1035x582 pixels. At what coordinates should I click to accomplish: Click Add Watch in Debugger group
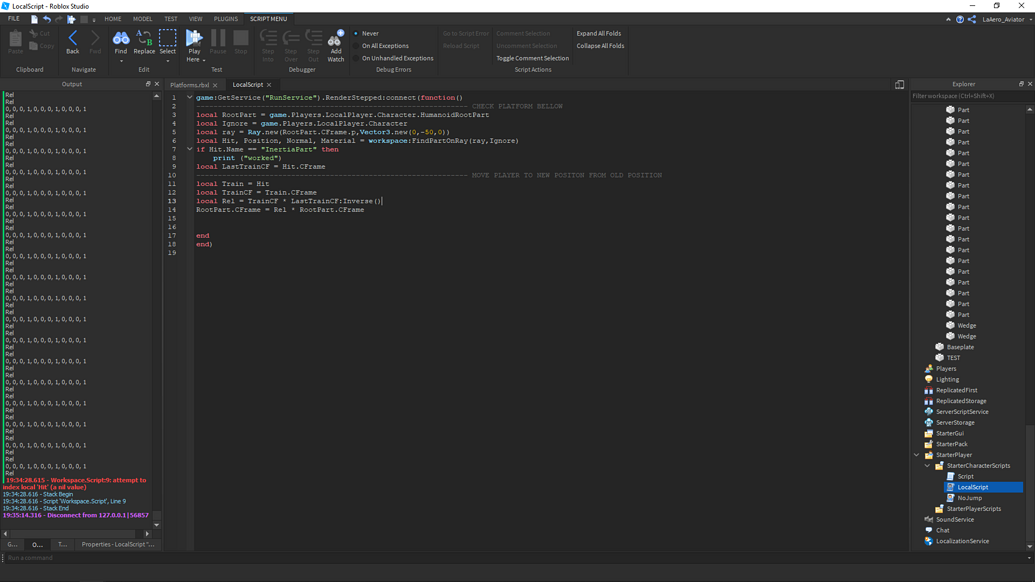(x=335, y=46)
